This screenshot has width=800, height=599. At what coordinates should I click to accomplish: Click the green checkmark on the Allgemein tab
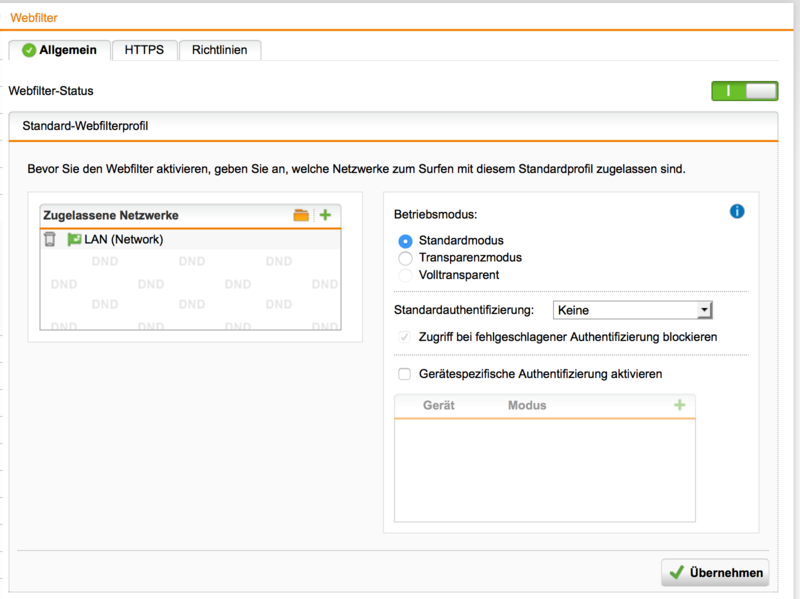click(x=27, y=49)
